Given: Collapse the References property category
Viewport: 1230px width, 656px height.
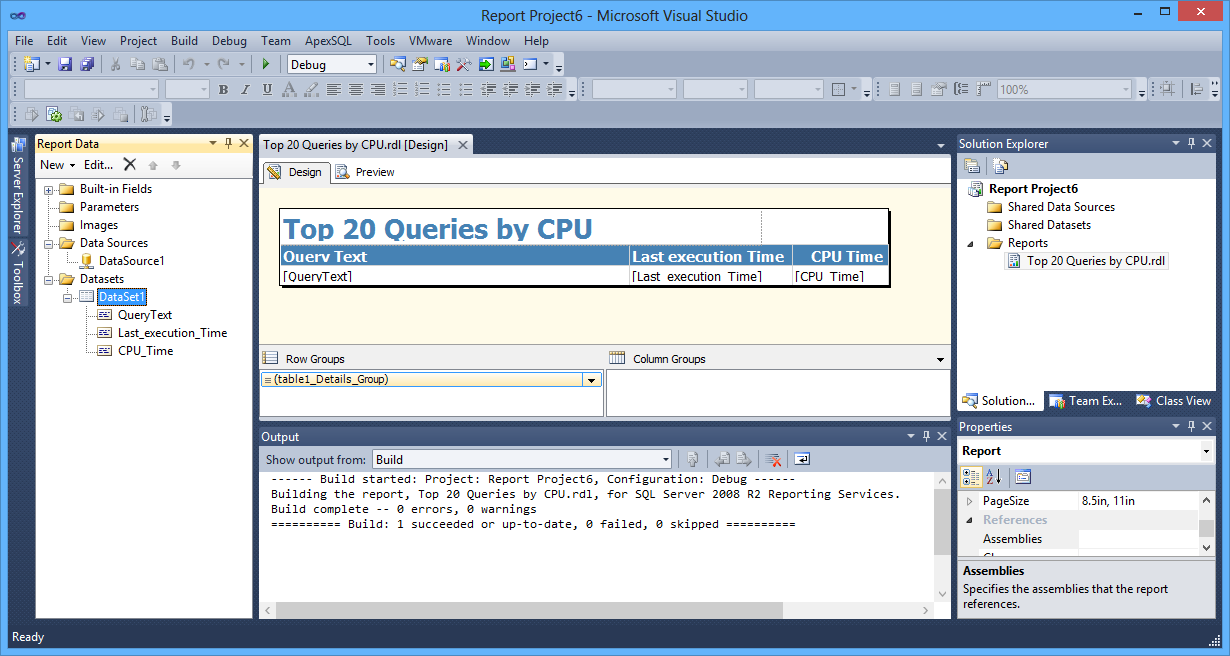Looking at the screenshot, I should 968,520.
